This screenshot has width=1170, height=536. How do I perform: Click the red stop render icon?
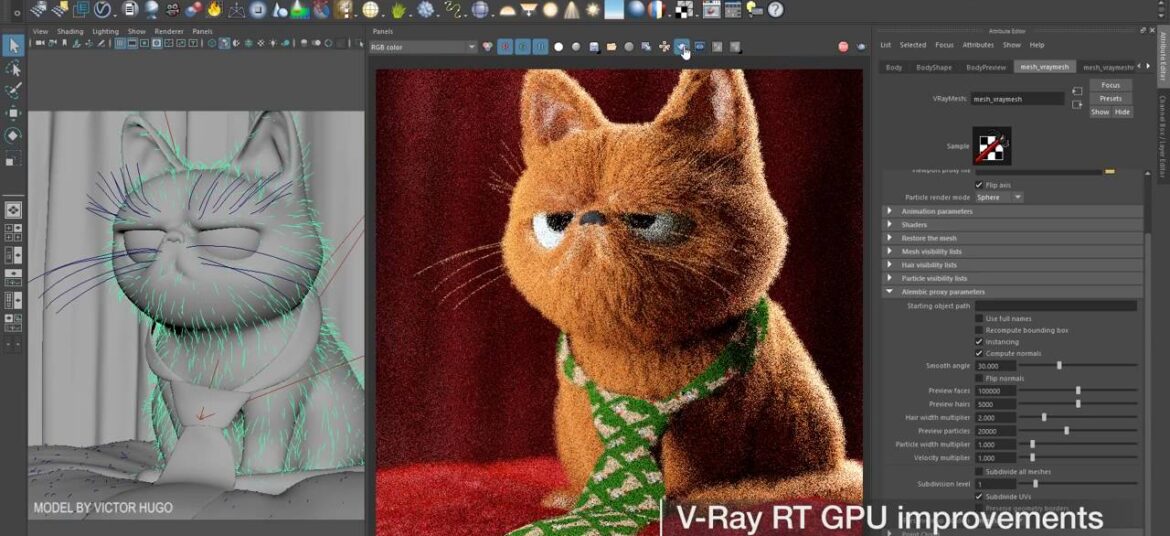tap(843, 46)
